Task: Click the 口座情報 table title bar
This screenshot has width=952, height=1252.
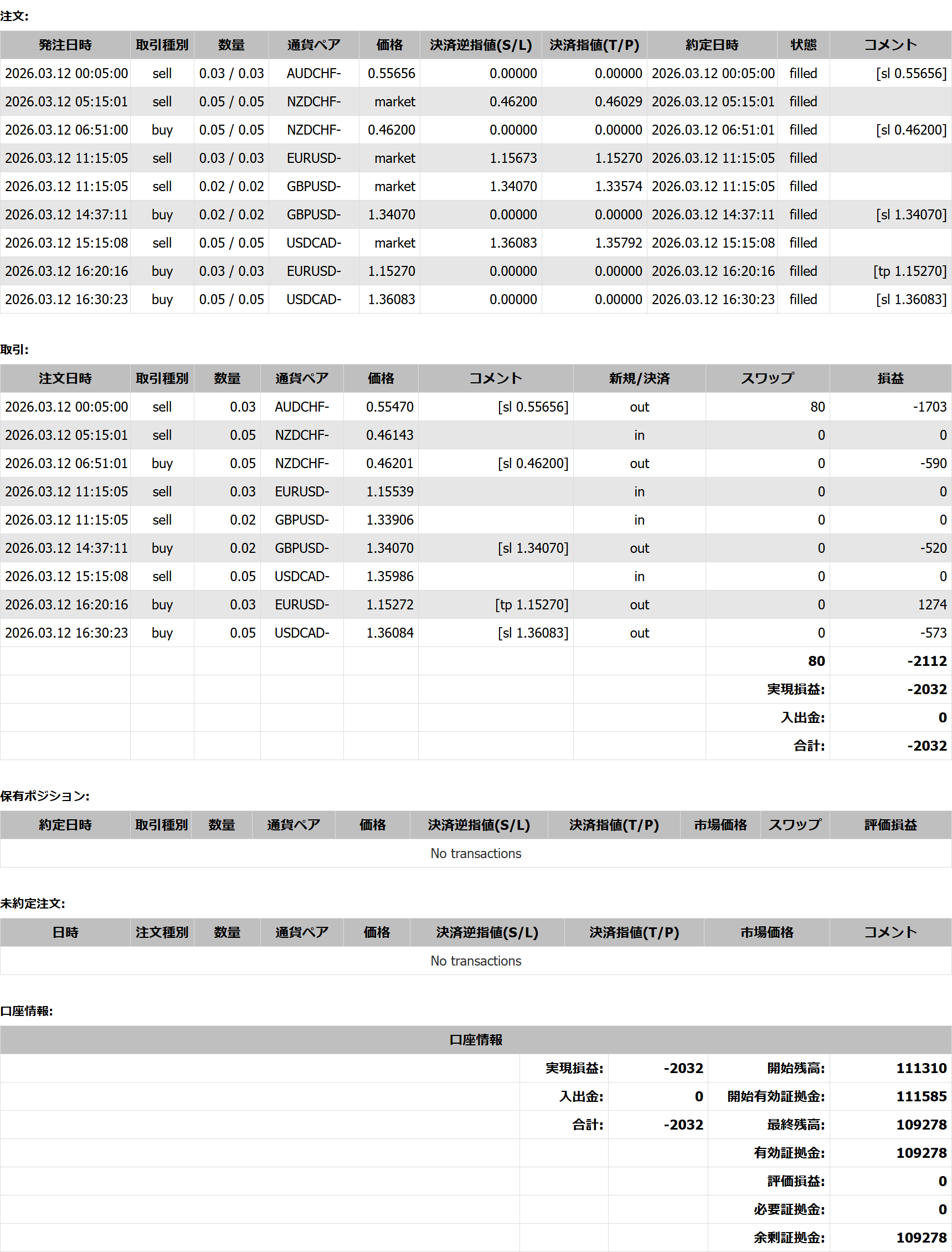Action: (475, 1040)
